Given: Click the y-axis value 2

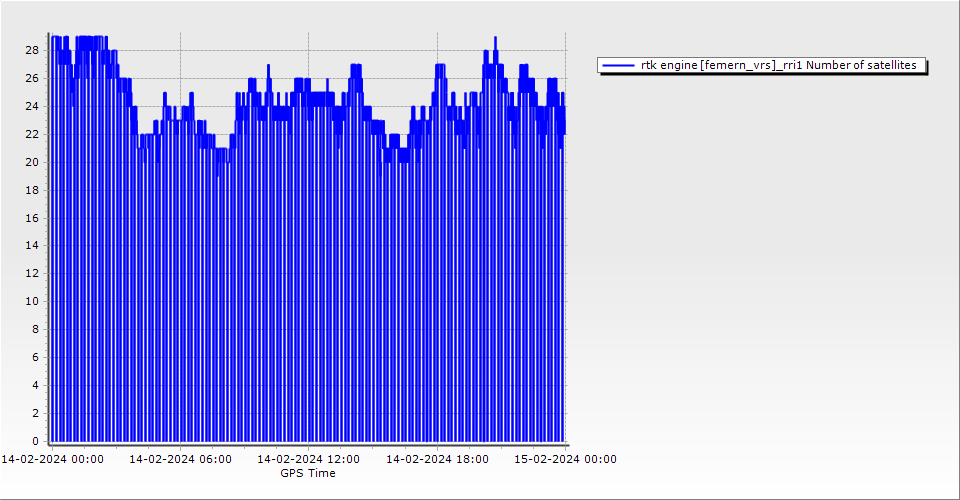Looking at the screenshot, I should pos(35,413).
